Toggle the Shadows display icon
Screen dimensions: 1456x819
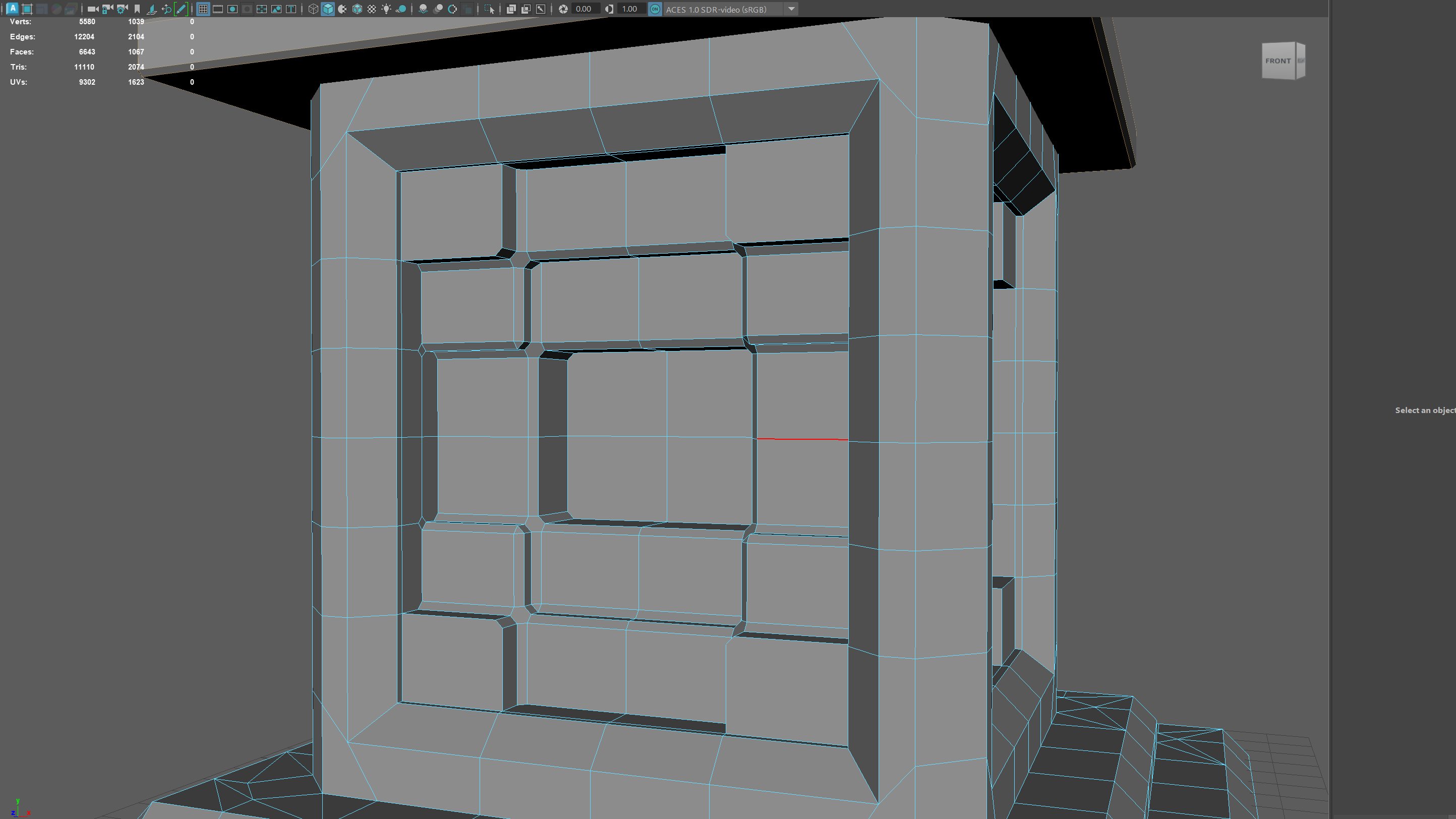tap(401, 9)
